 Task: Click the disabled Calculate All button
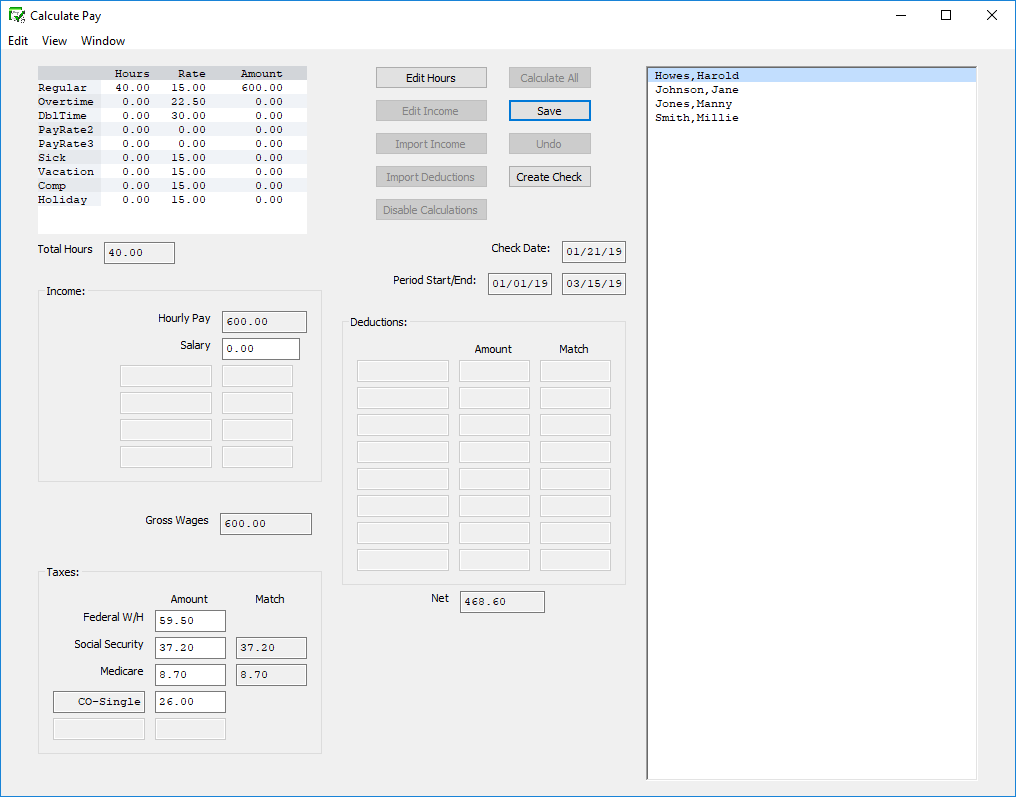549,77
